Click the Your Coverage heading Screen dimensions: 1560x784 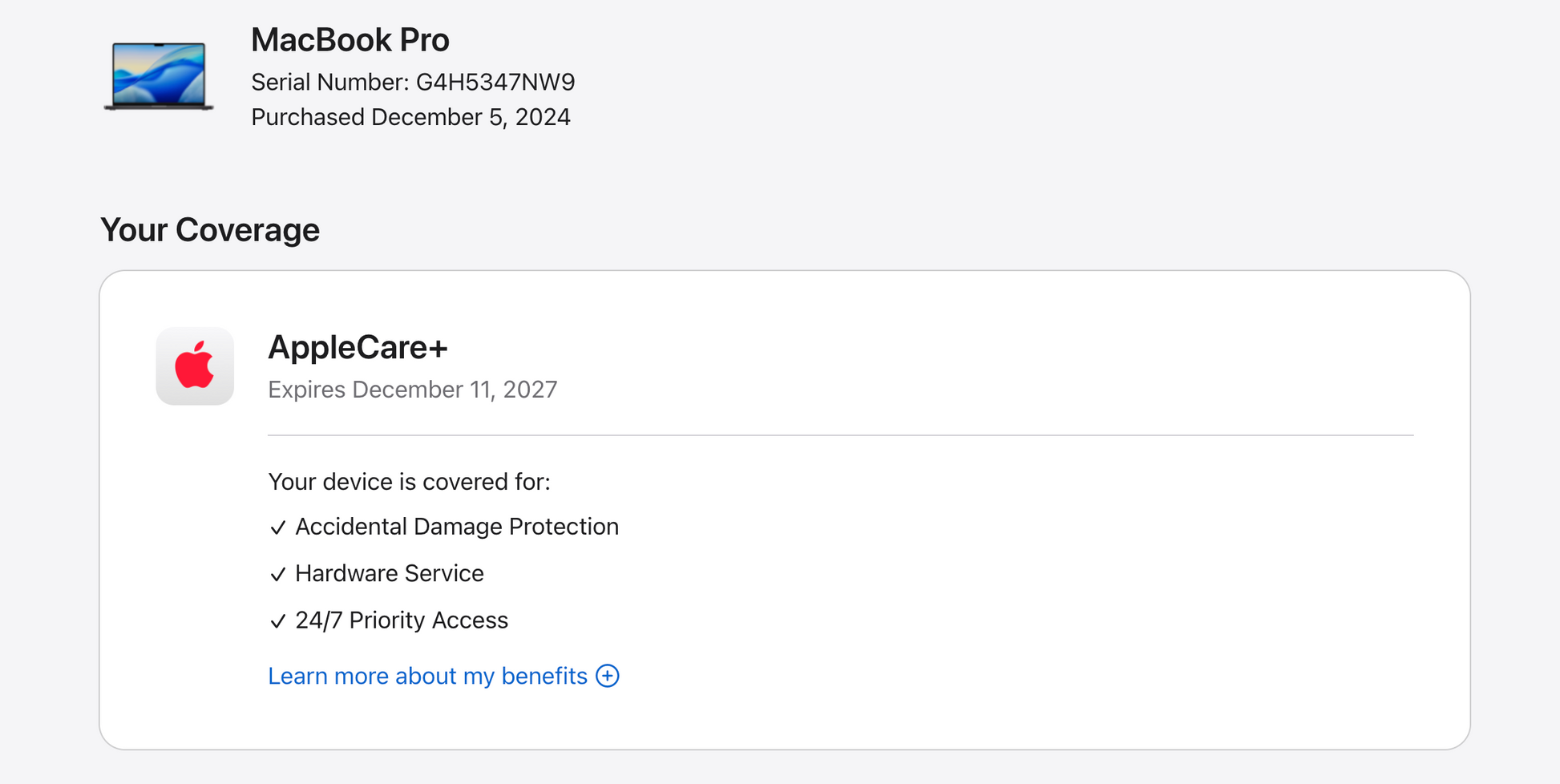210,230
